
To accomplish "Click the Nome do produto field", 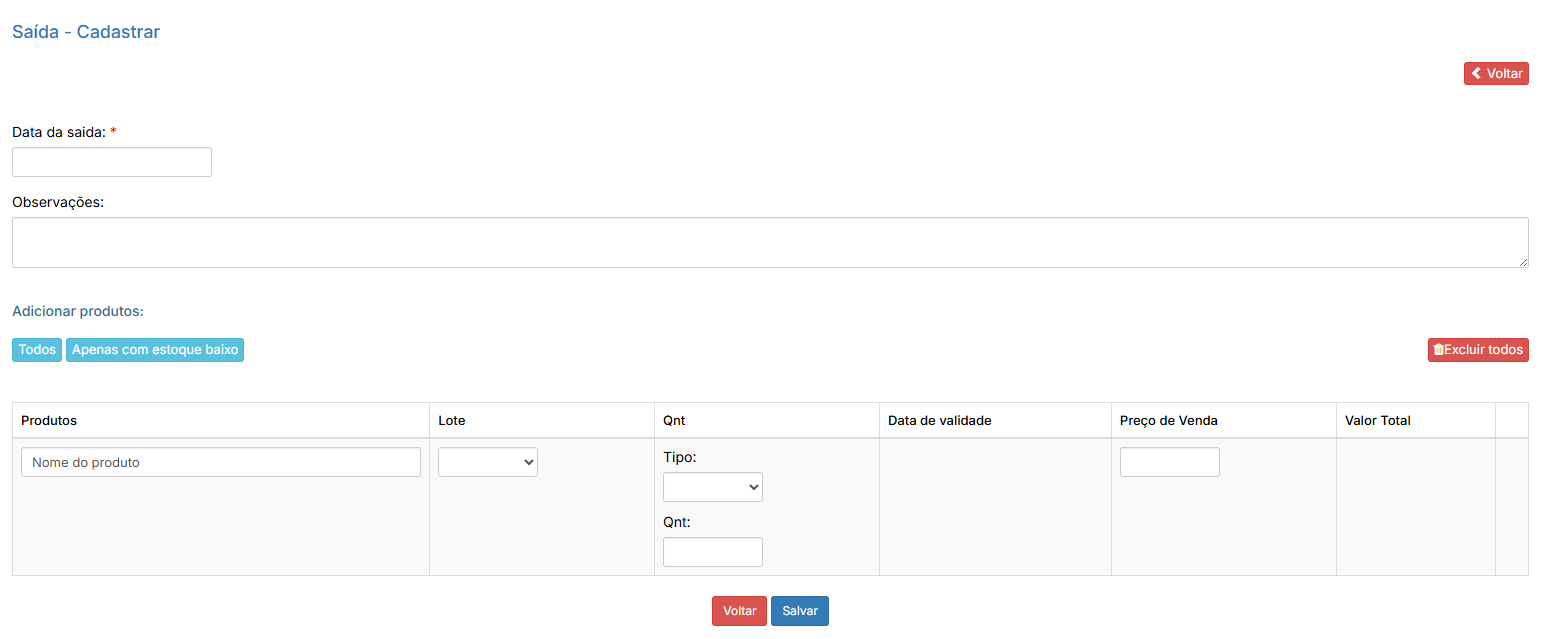I will (x=221, y=462).
